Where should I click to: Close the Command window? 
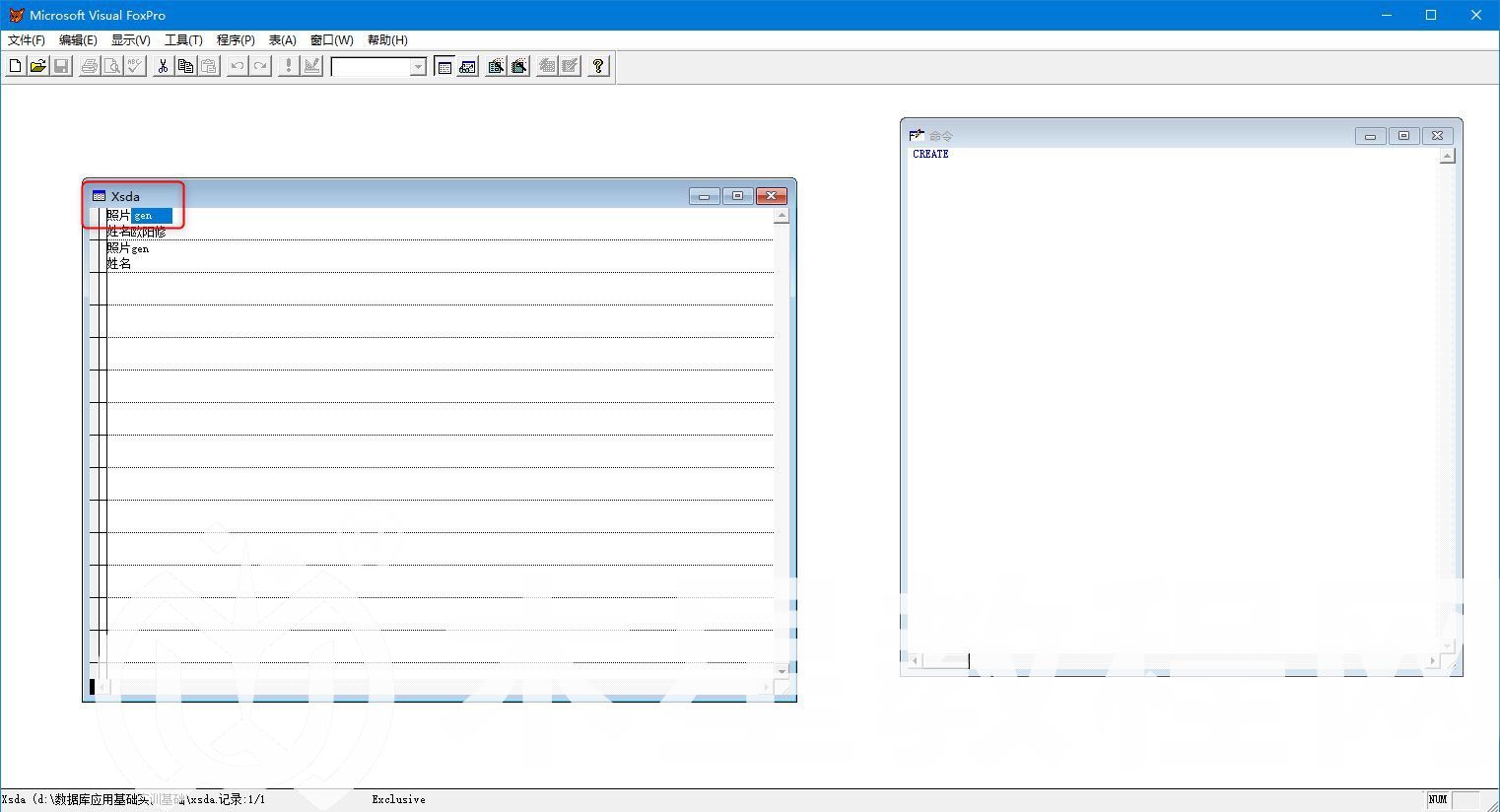click(x=1437, y=136)
